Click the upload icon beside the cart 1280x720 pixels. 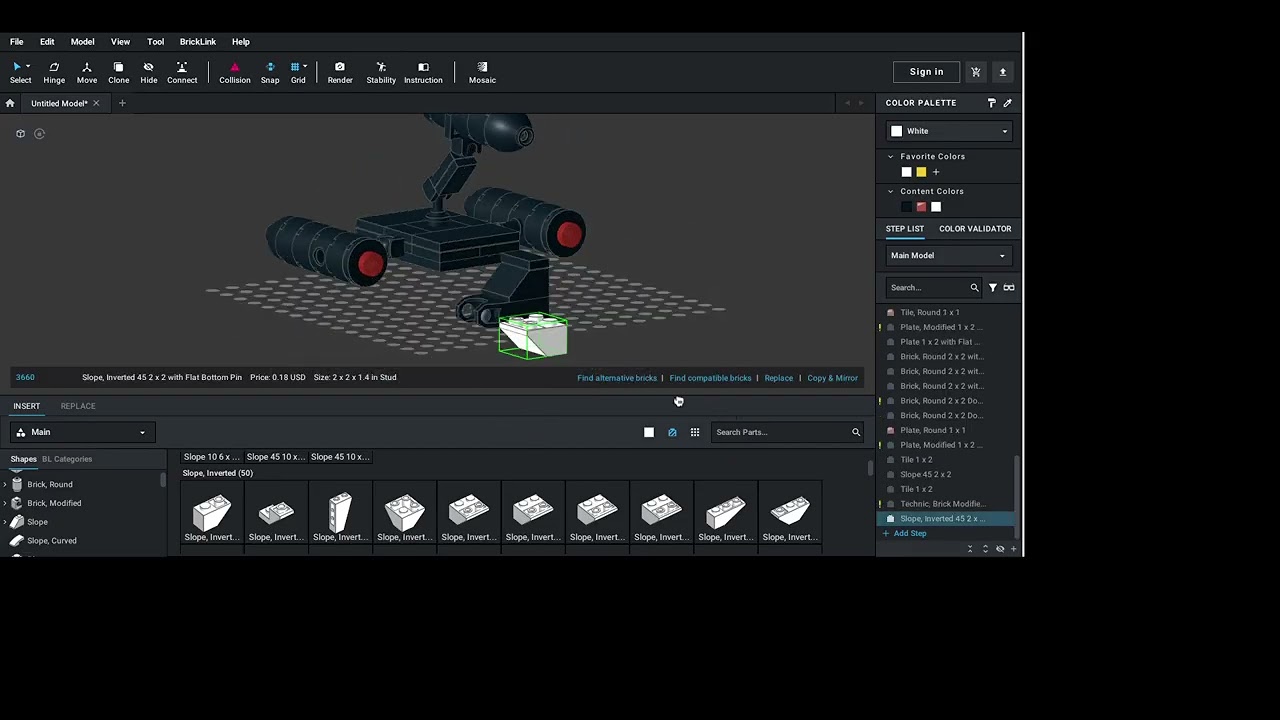pyautogui.click(x=1003, y=72)
